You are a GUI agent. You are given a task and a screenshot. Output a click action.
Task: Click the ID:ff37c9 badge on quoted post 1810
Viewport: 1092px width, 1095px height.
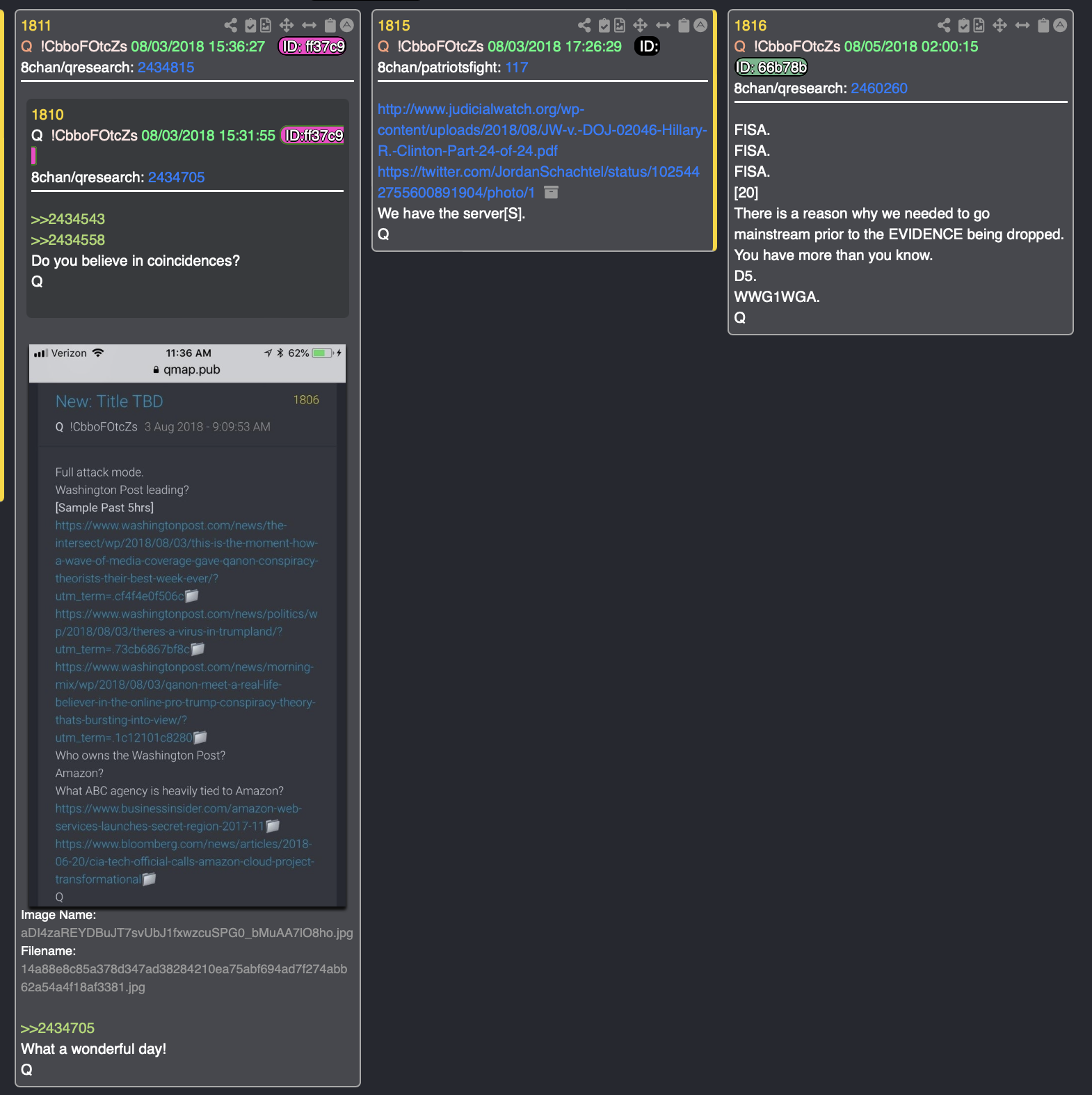[313, 136]
